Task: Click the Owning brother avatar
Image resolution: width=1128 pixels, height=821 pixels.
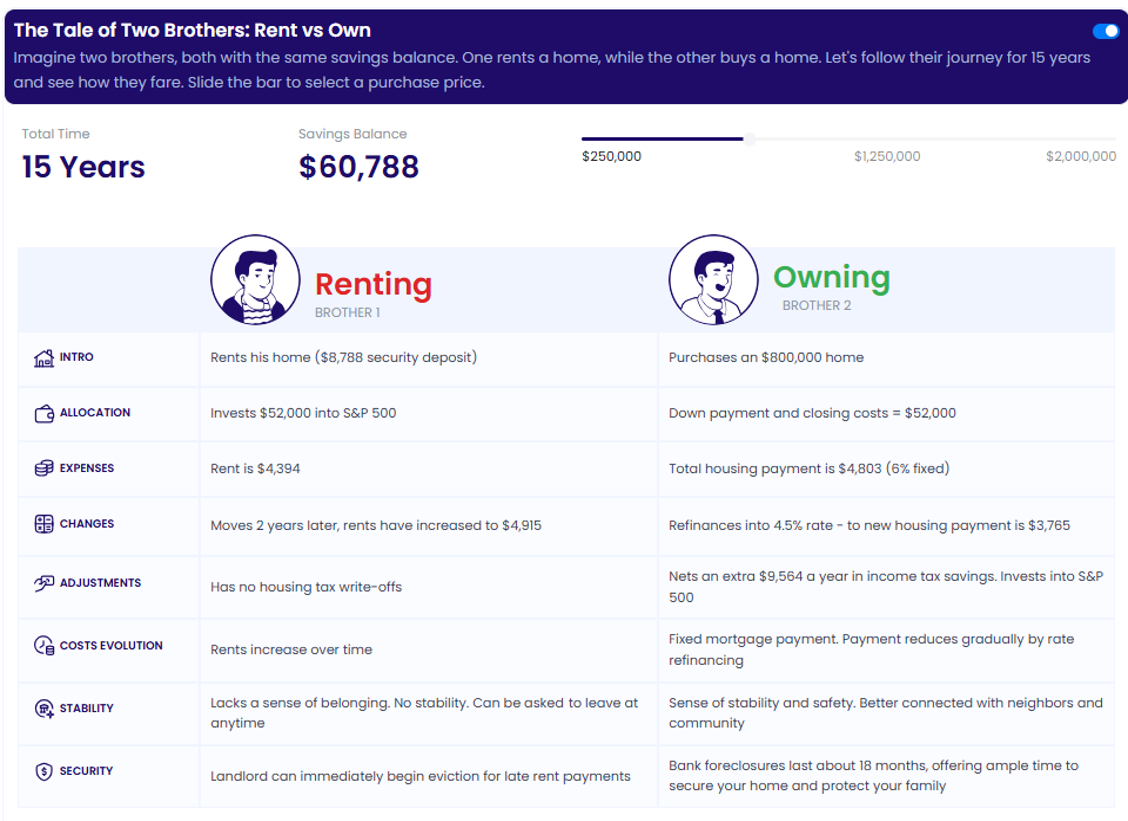Action: click(713, 280)
